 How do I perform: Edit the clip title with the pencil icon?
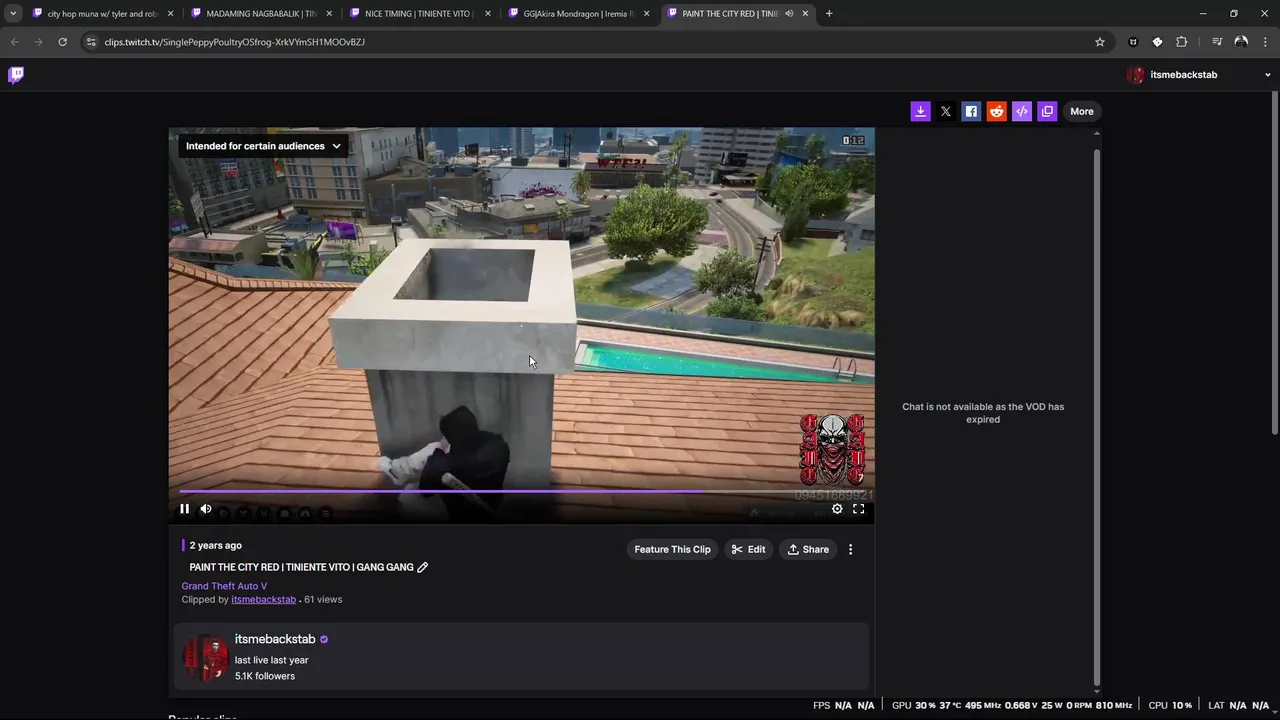tap(422, 567)
